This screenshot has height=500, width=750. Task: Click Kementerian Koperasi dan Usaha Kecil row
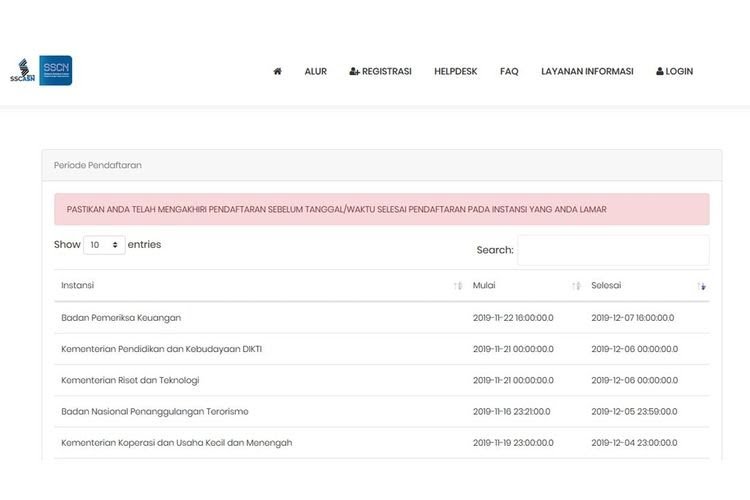pos(176,442)
